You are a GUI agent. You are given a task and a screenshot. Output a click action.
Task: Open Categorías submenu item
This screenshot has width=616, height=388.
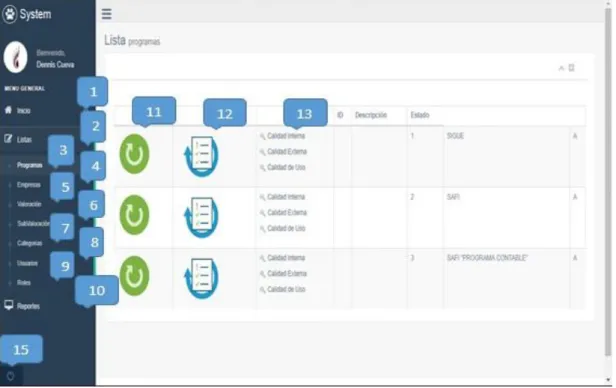[29, 243]
